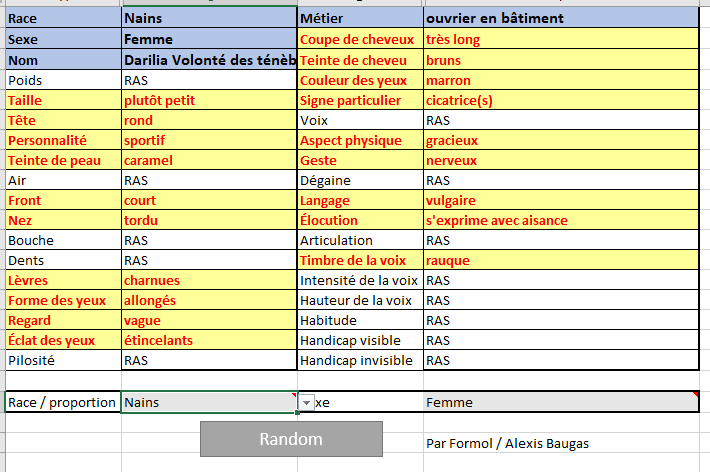Select the "Teinte de peau" label cell
The image size is (710, 472).
[x=62, y=160]
